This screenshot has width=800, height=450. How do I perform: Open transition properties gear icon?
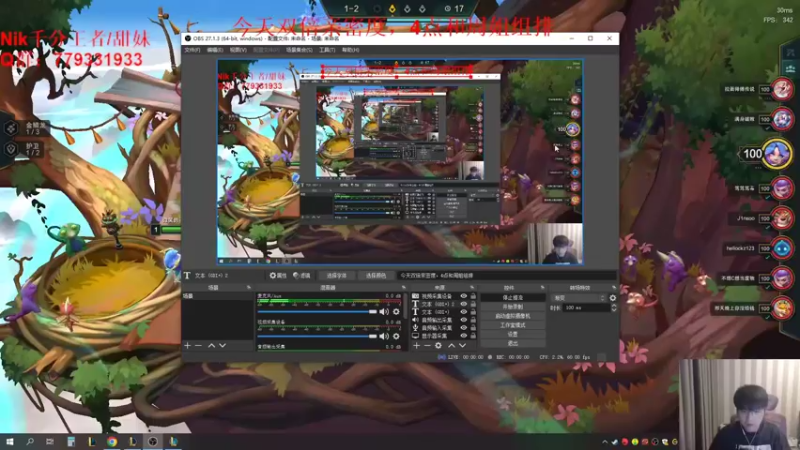point(613,298)
